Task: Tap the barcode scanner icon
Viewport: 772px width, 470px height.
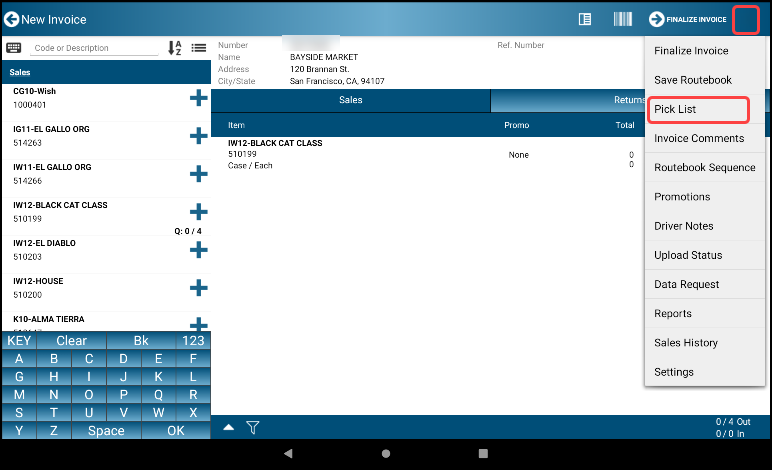Action: coord(622,19)
